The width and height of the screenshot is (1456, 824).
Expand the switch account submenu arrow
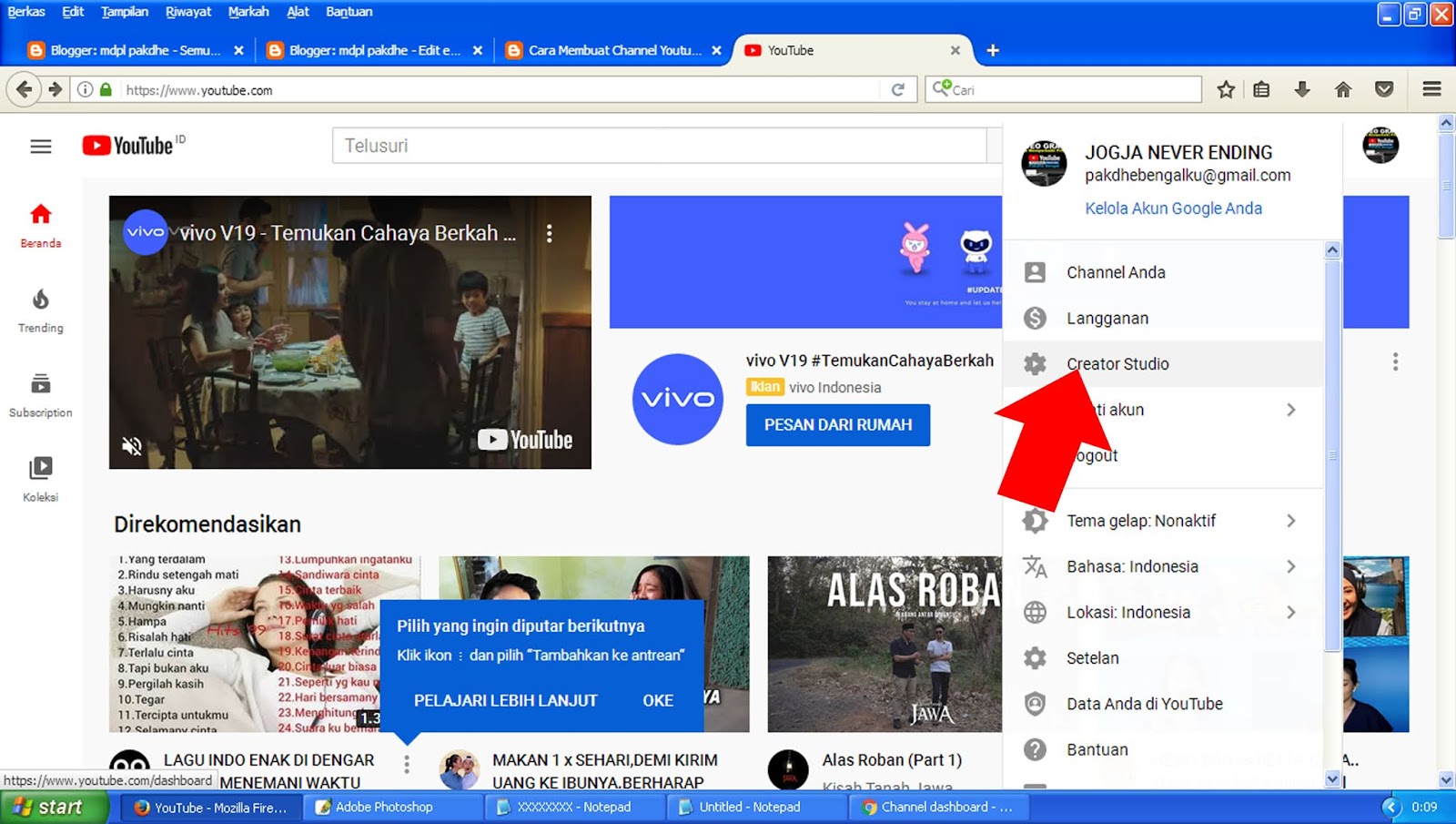coord(1290,410)
